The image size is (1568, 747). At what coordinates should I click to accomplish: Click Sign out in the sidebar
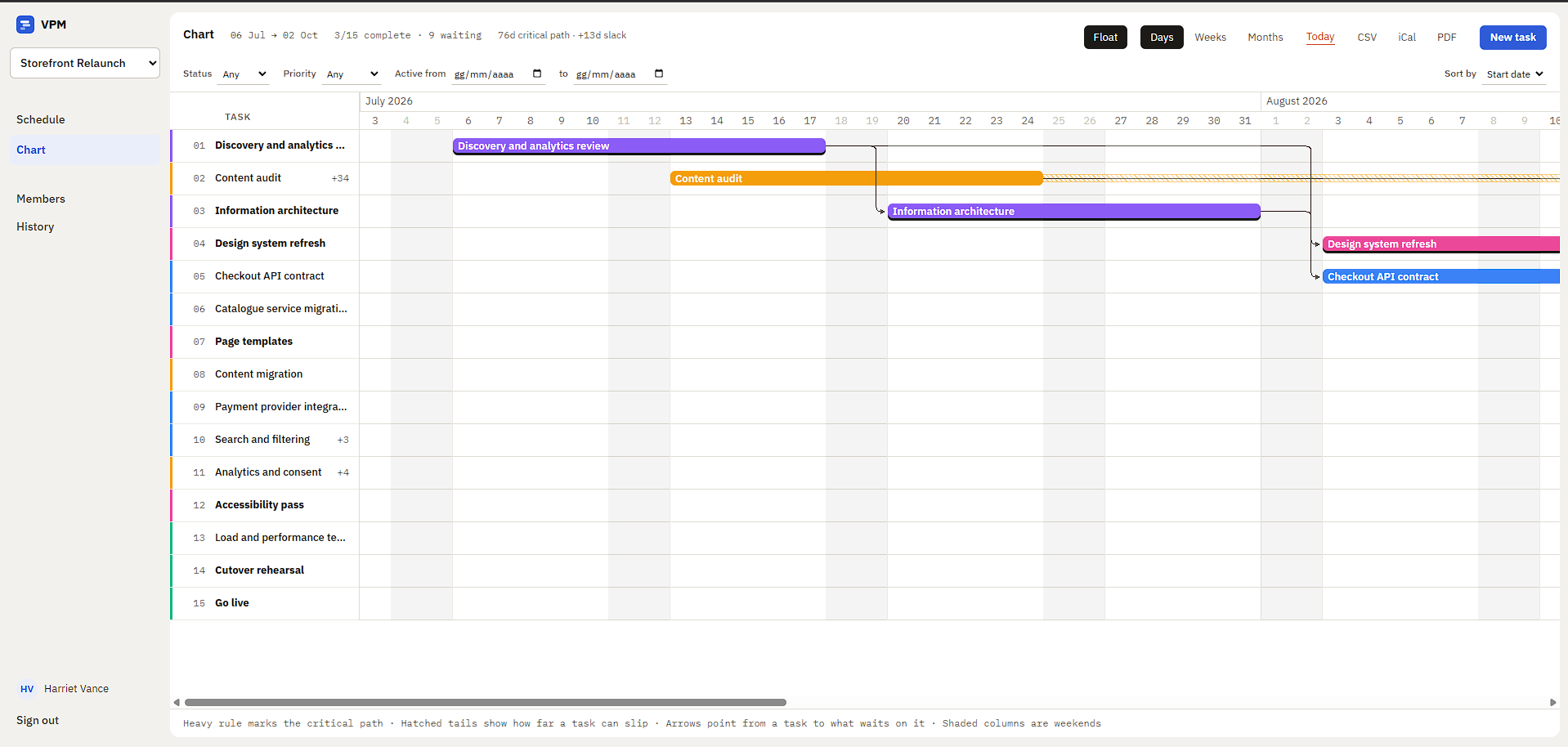(x=38, y=720)
